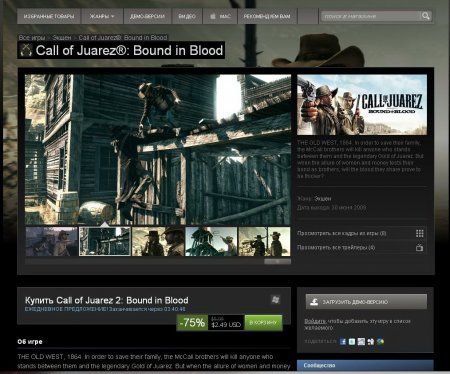Screen dimensions: 450x374
Task: Go to the Видео tab
Action: [x=187, y=16]
